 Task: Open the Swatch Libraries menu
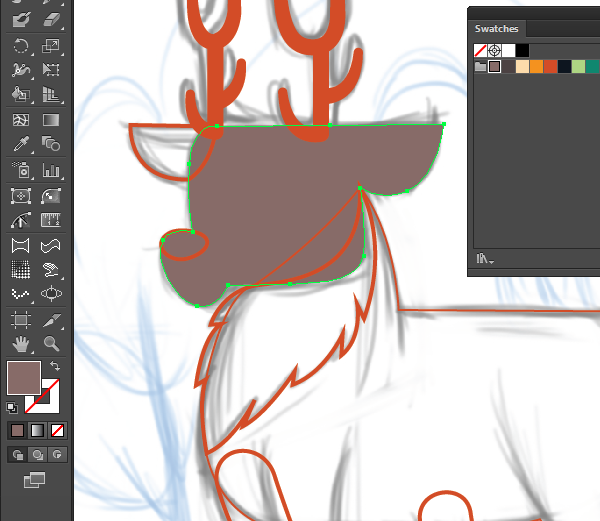[x=485, y=259]
